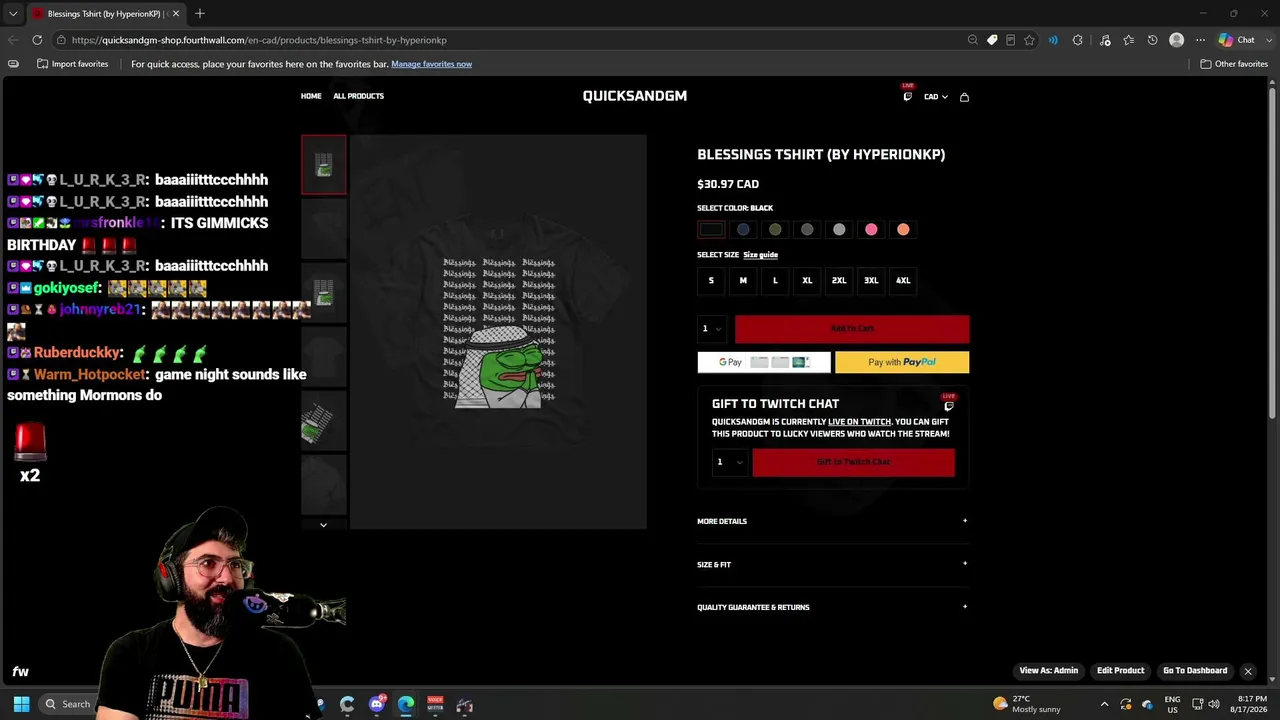
Task: Open the browser settings and more menu
Action: (1200, 40)
